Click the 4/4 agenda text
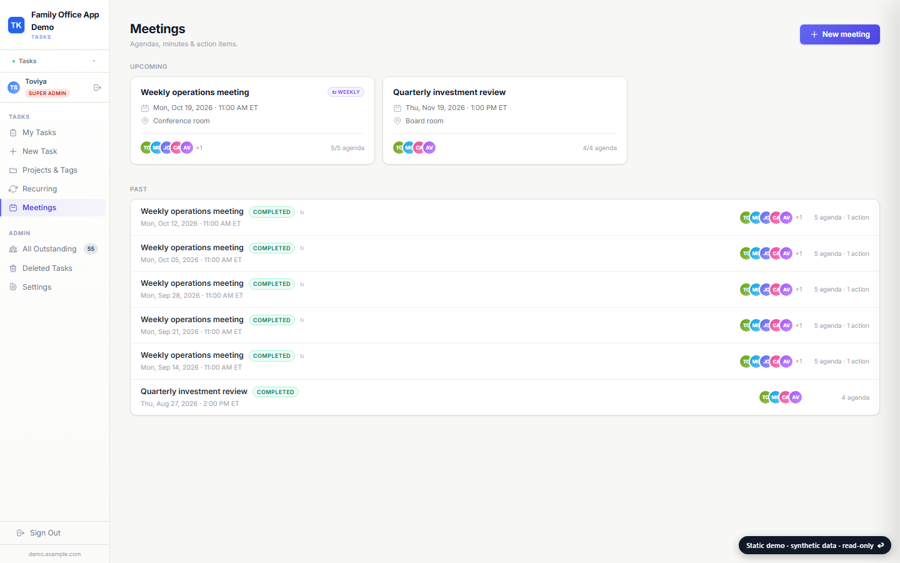Screen dimensions: 900x563 pos(600,148)
